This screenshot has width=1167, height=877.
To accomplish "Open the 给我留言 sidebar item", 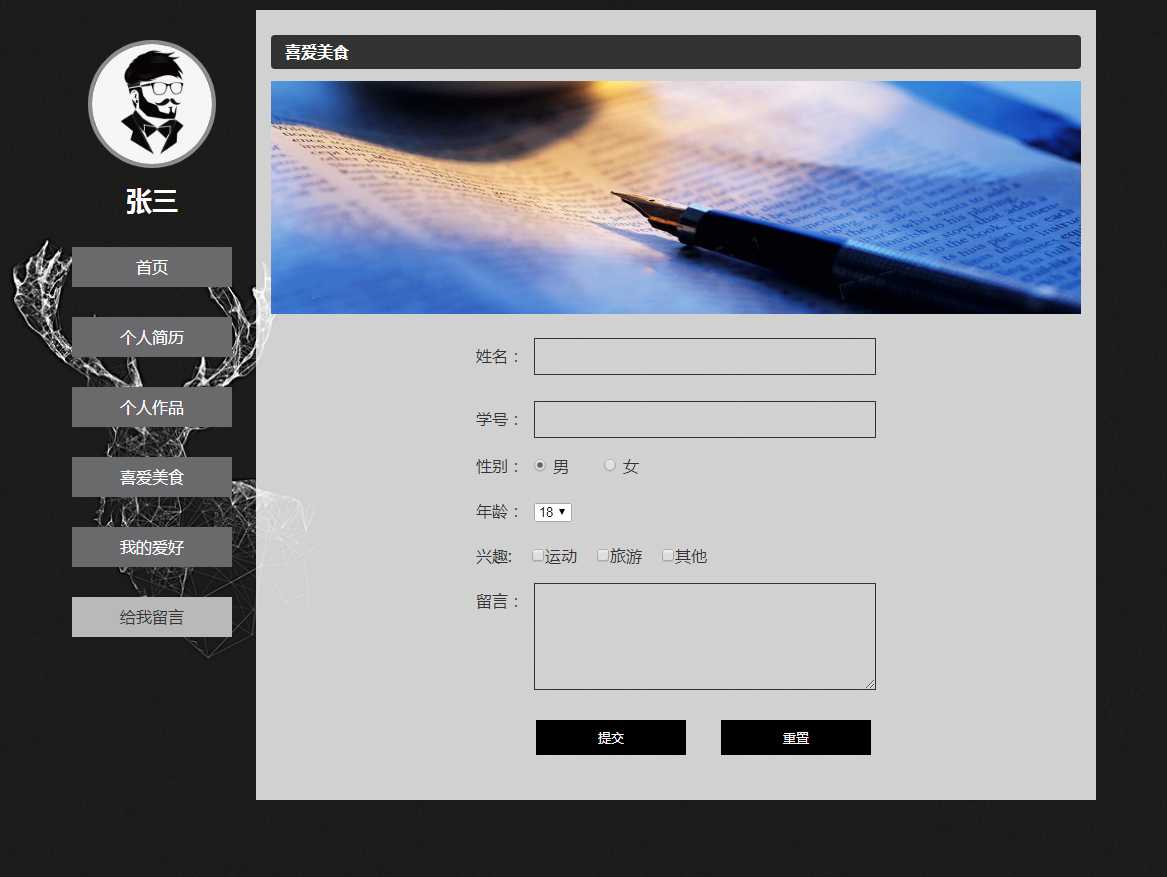I will click(x=152, y=617).
